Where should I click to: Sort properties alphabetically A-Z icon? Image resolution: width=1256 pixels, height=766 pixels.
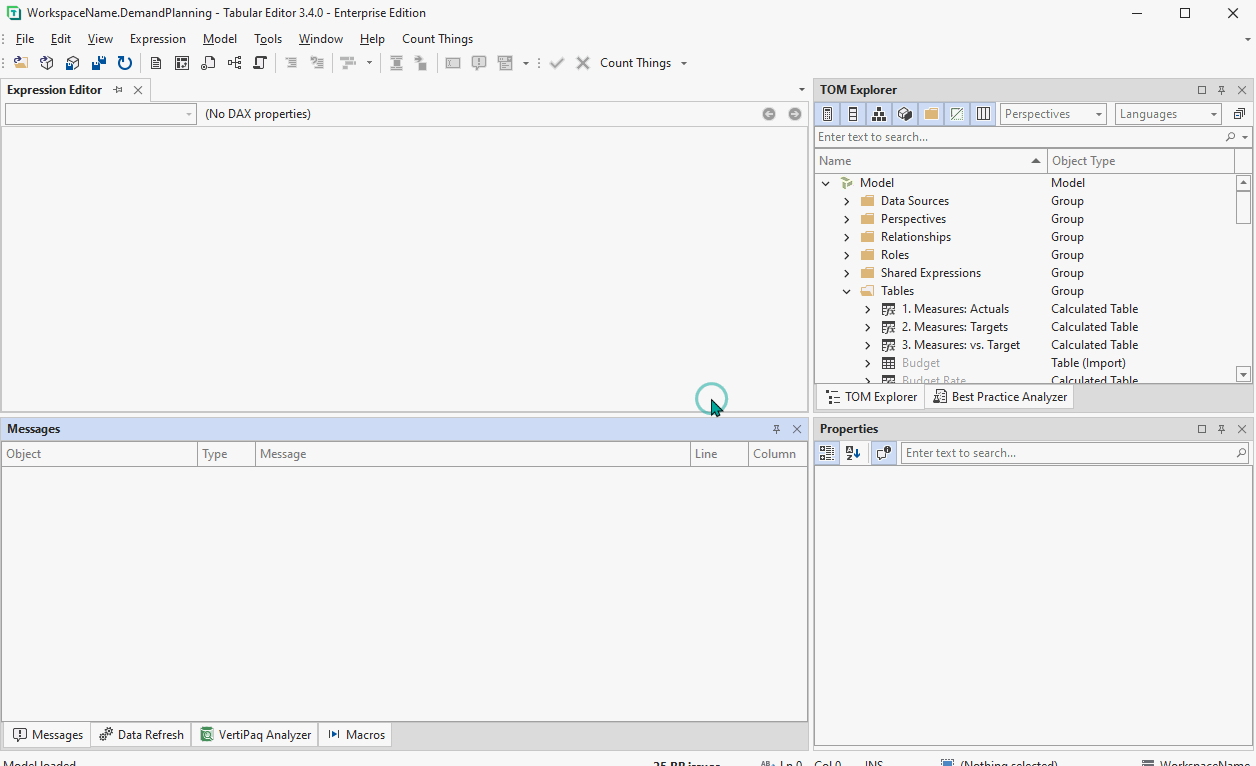tap(853, 453)
